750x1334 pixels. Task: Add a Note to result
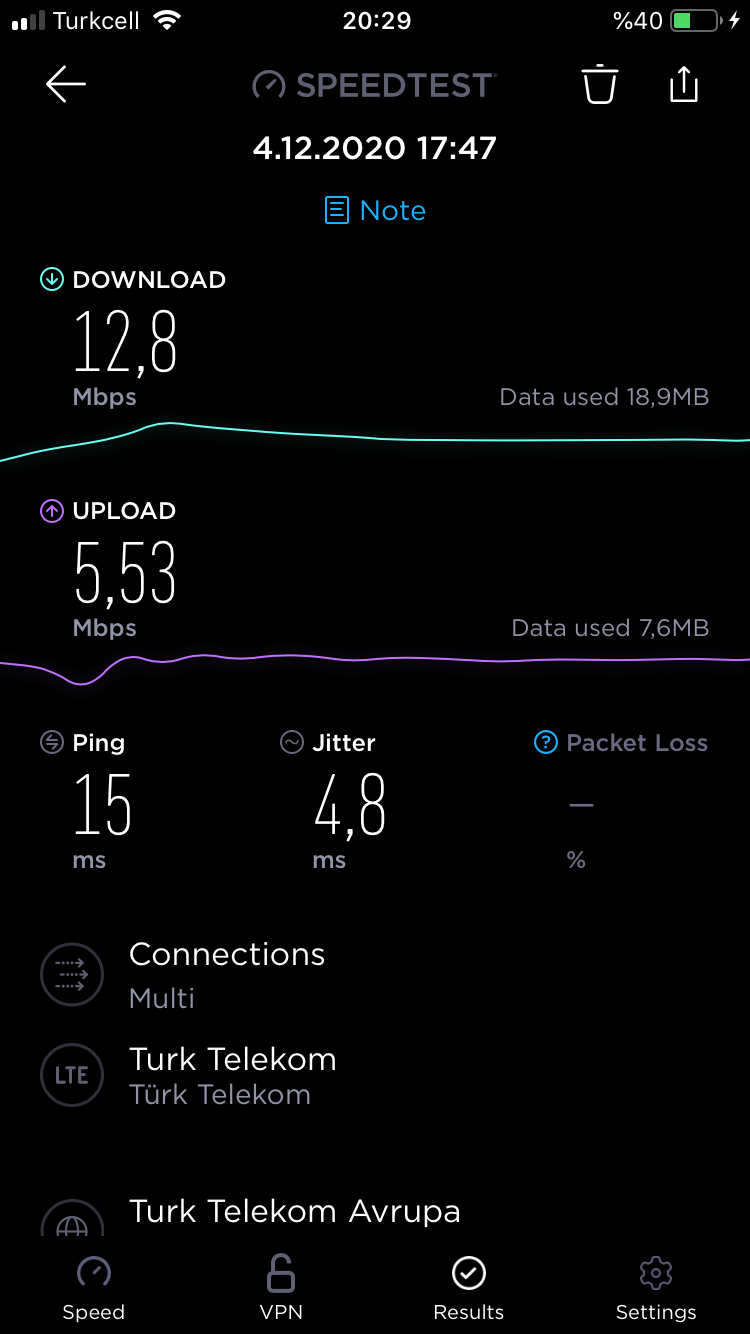click(376, 210)
